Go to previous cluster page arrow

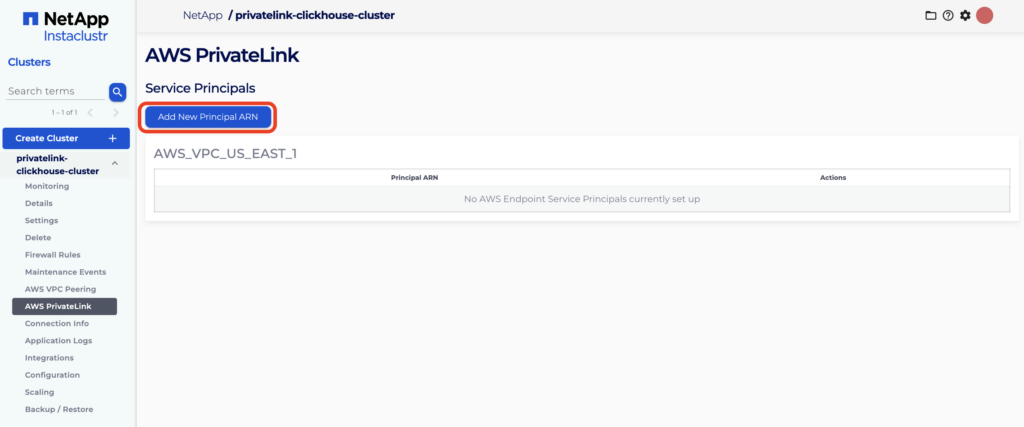[x=90, y=113]
